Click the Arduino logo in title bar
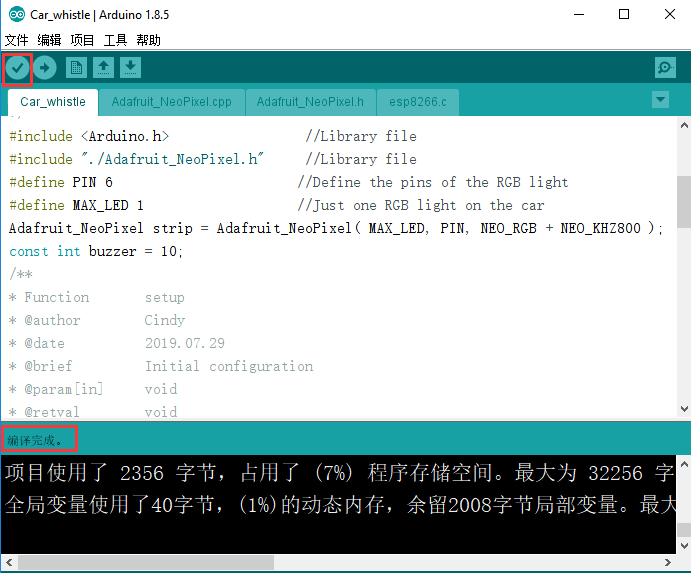This screenshot has width=691, height=573. pos(17,15)
